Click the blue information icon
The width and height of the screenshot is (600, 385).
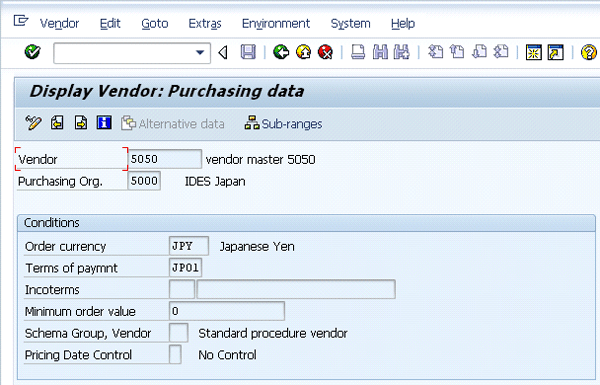104,123
